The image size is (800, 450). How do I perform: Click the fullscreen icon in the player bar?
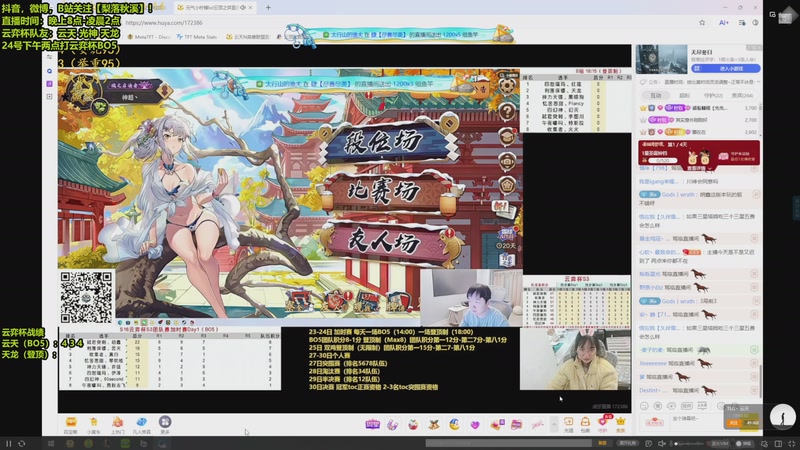tap(791, 443)
